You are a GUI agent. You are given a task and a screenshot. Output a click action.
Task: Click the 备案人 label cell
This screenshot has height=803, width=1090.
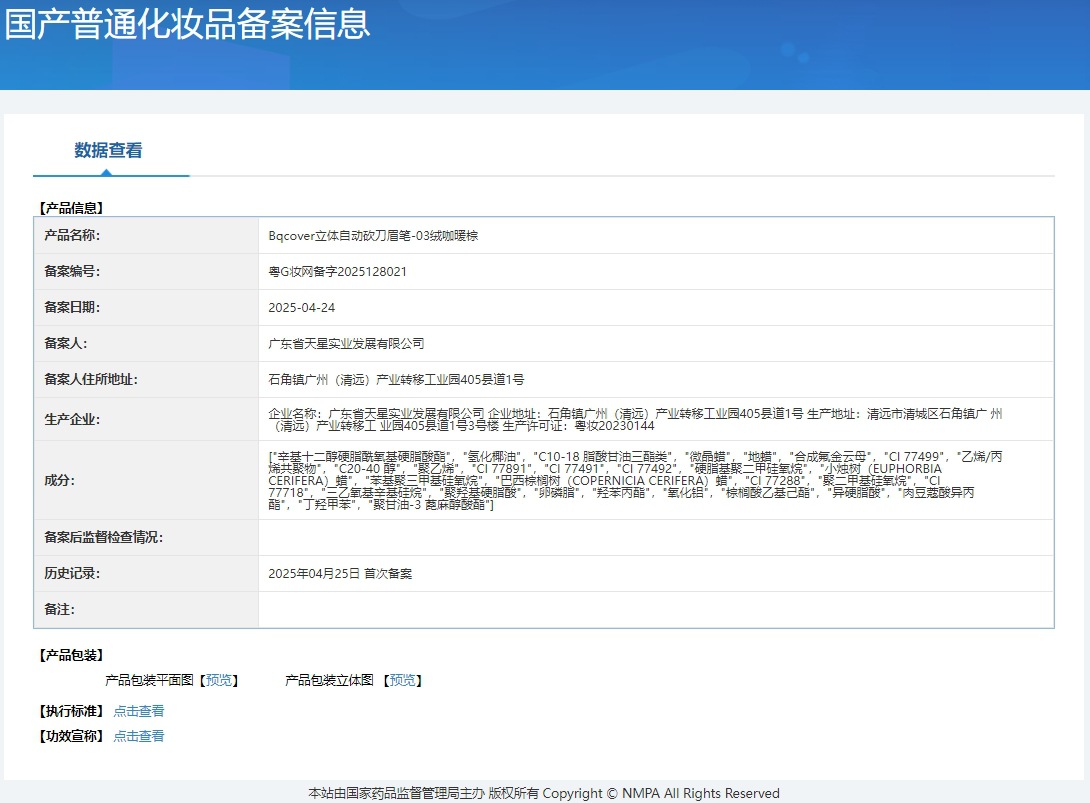pos(146,343)
